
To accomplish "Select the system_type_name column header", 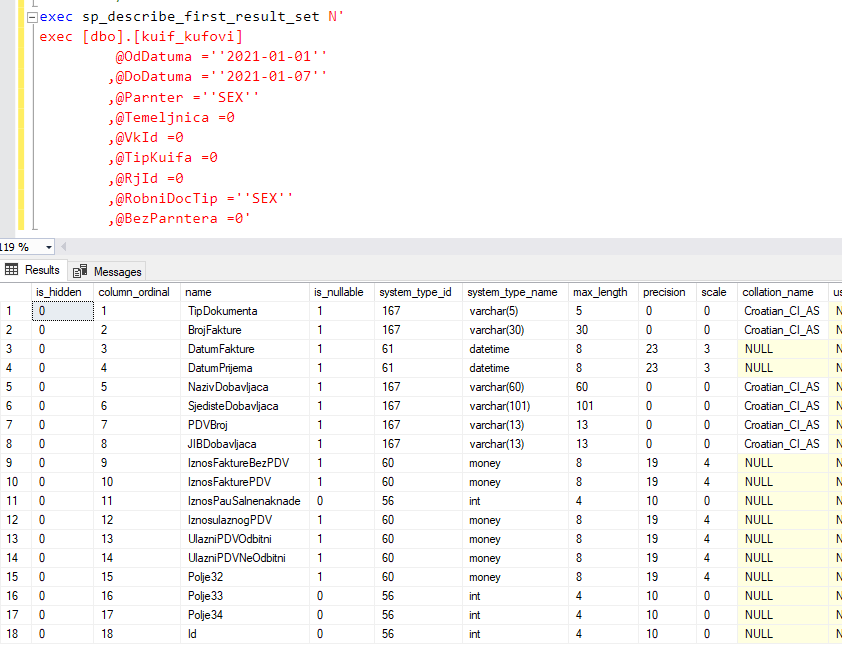I will click(x=515, y=292).
